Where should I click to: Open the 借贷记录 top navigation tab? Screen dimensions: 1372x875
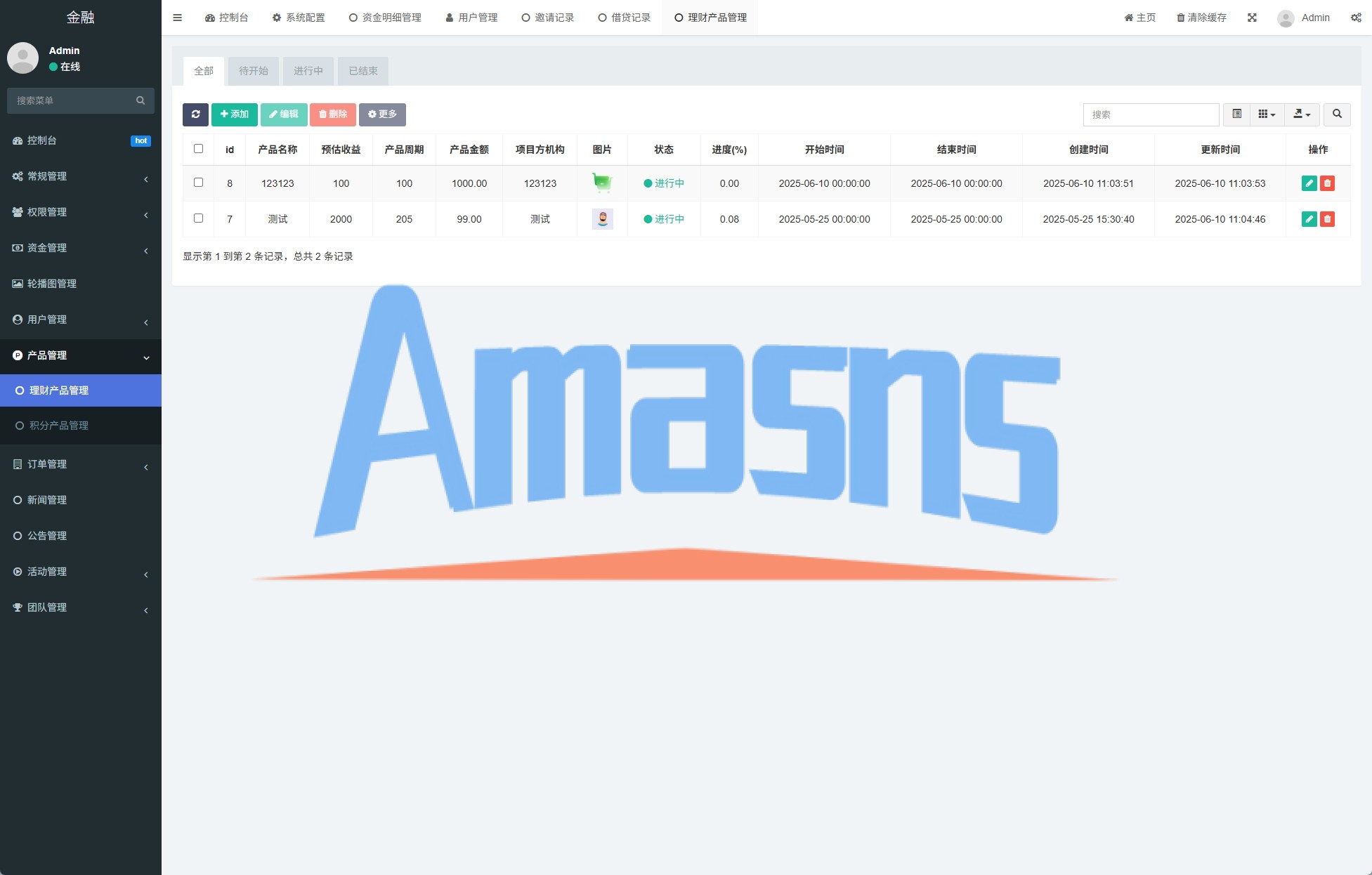click(x=625, y=18)
